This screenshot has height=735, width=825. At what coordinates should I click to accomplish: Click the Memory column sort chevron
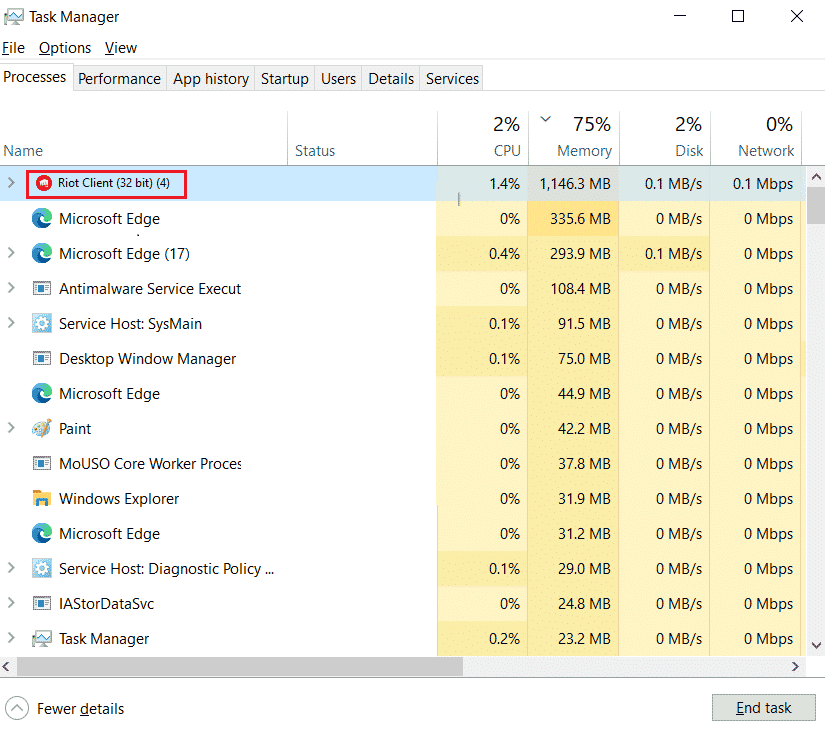click(x=545, y=117)
